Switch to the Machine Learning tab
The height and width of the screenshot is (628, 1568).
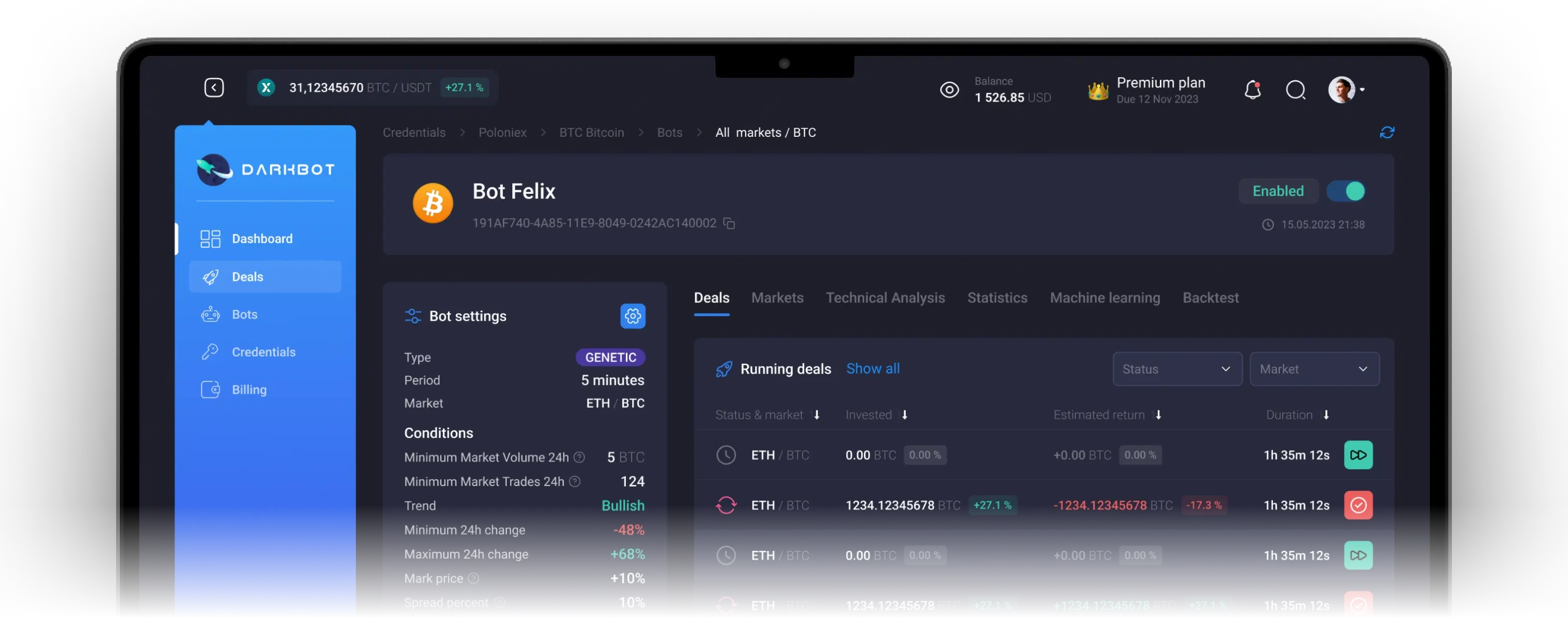[x=1104, y=298]
